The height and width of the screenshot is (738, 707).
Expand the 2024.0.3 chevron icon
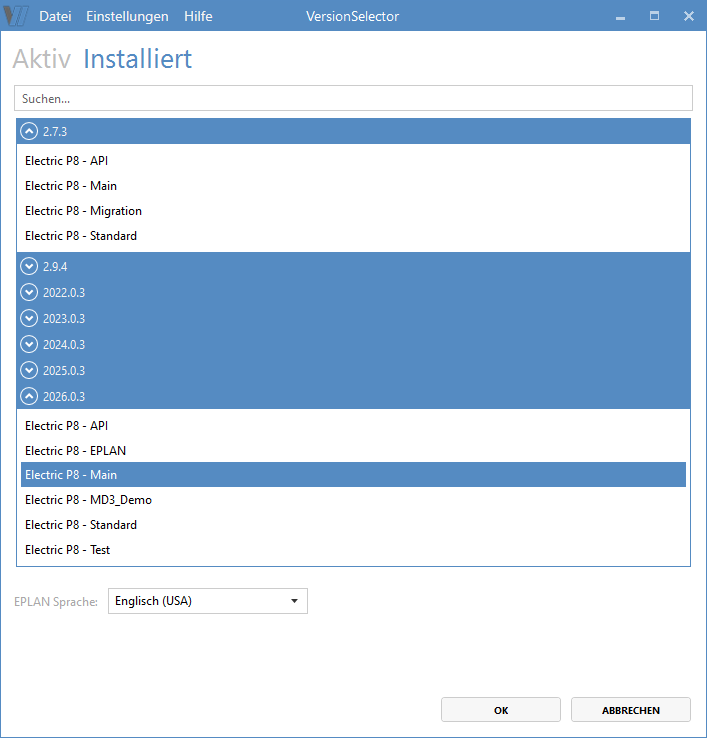tap(29, 345)
